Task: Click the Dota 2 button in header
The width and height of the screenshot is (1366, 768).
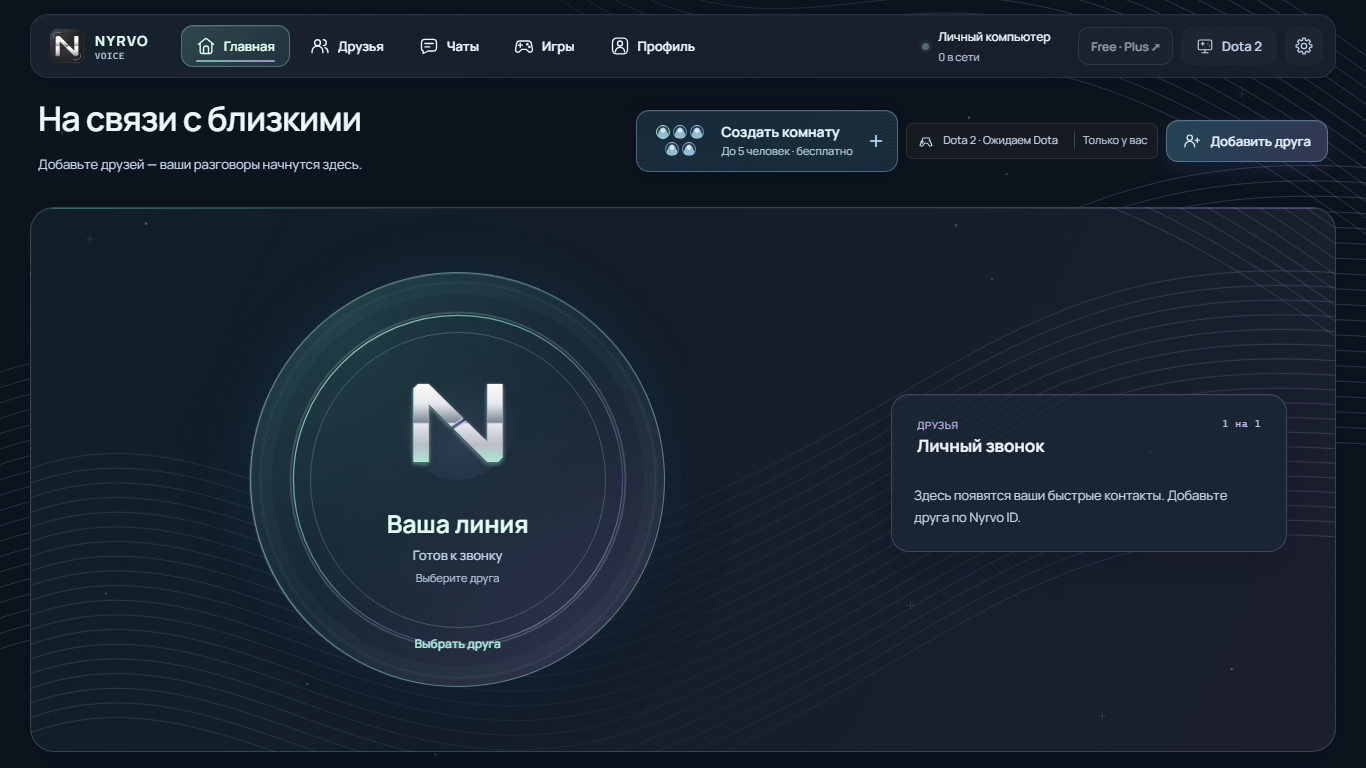Action: (1229, 46)
